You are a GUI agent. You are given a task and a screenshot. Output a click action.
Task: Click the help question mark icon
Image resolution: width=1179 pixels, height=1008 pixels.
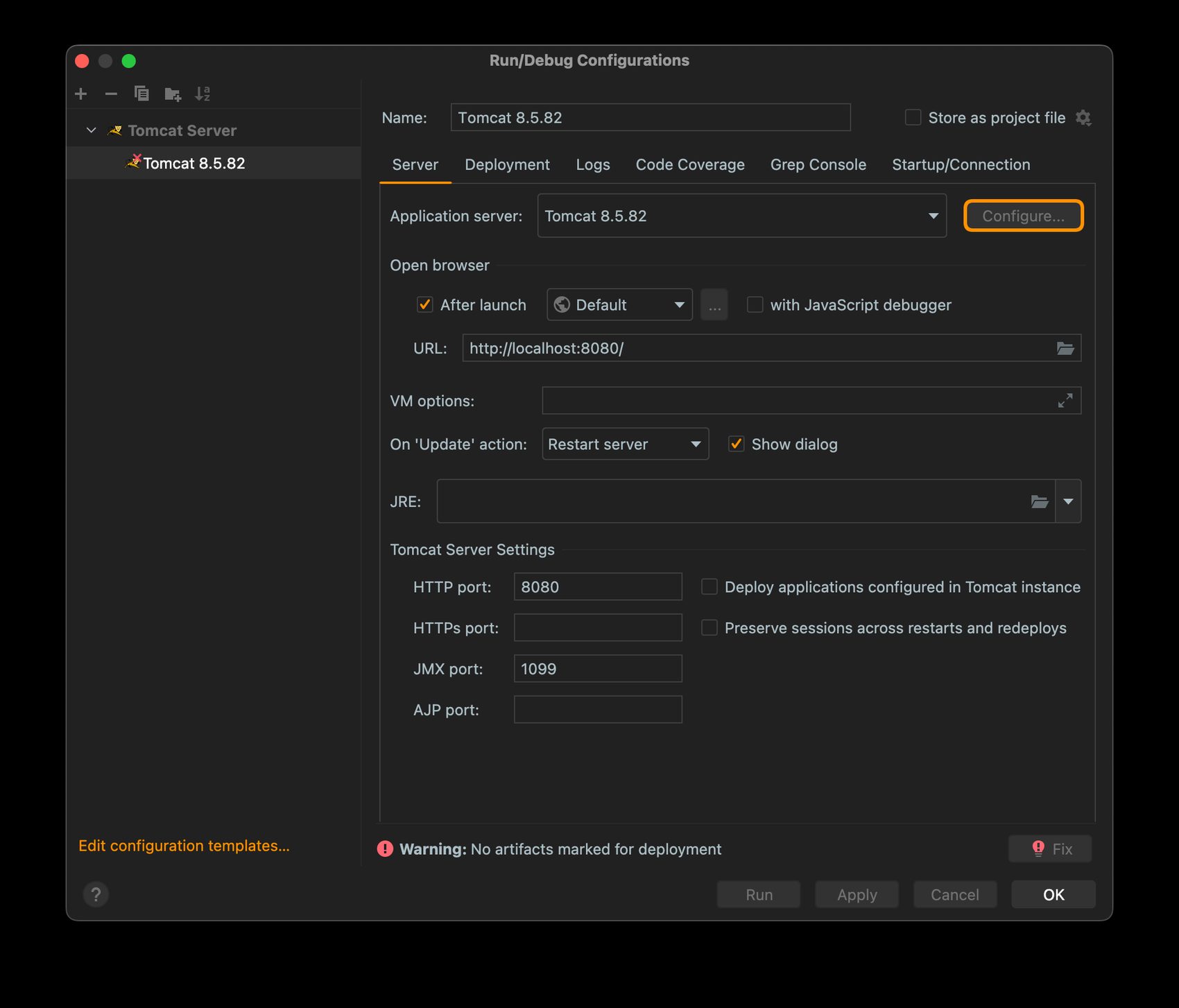pyautogui.click(x=96, y=894)
